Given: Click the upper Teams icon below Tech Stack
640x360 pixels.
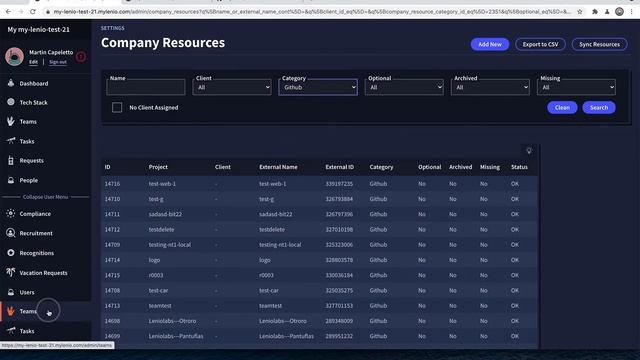Looking at the screenshot, I should pyautogui.click(x=11, y=121).
